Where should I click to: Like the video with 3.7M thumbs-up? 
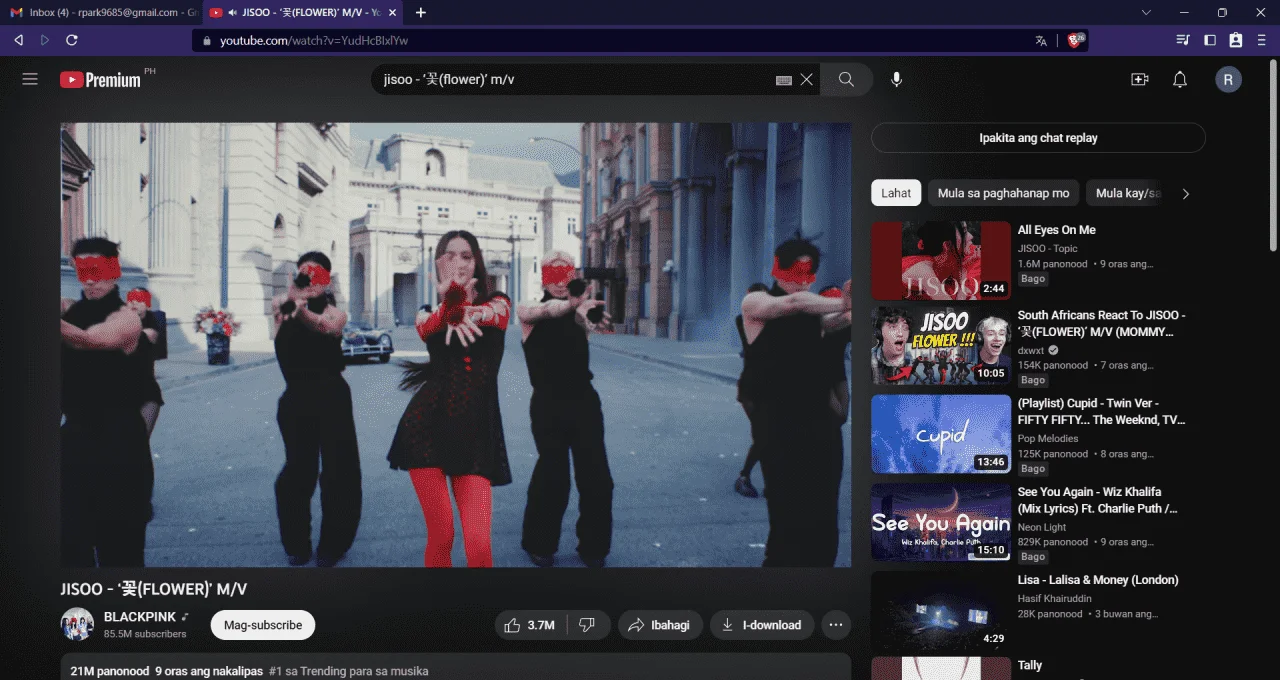(x=531, y=625)
